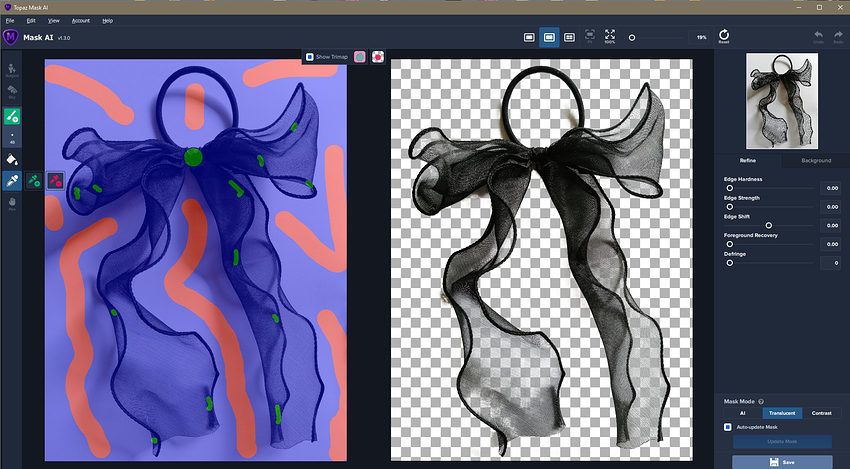Open the Account menu
The height and width of the screenshot is (469, 850).
point(80,20)
